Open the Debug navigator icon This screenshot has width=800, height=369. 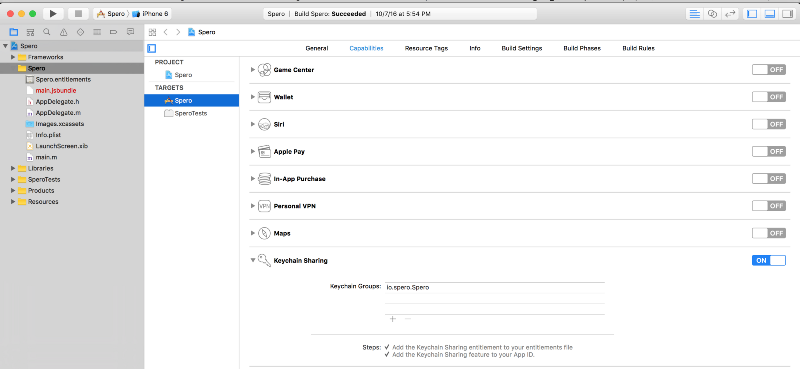pos(97,32)
